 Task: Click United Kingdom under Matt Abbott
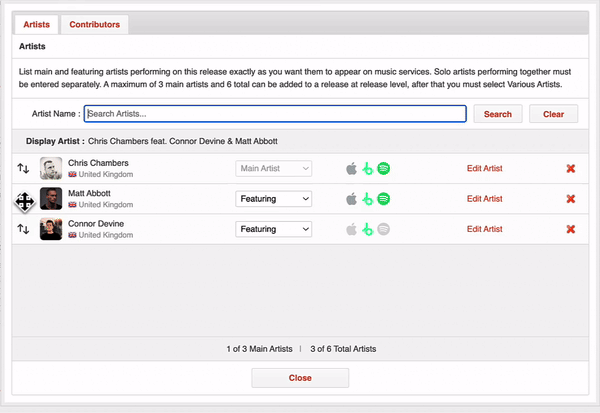coord(106,204)
